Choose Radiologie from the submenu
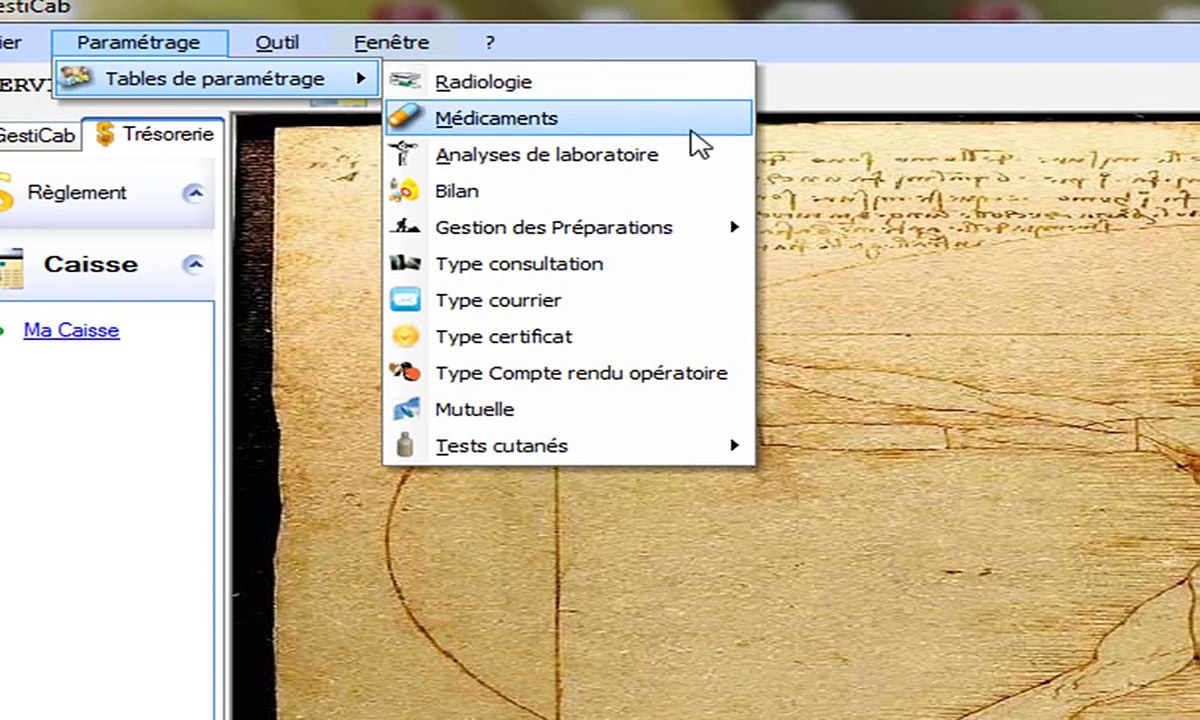 569,82
